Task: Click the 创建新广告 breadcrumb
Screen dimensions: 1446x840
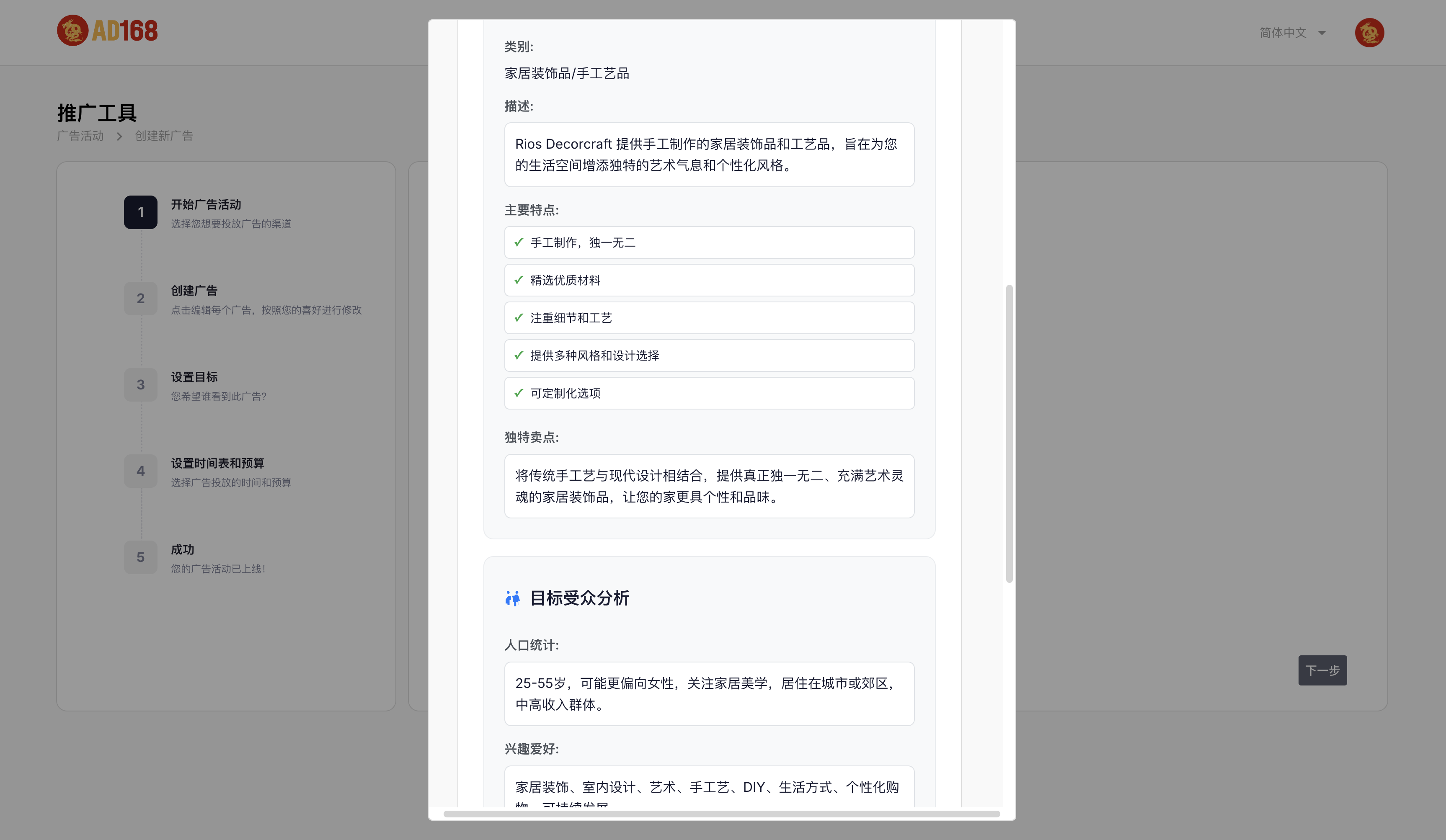Action: [x=164, y=136]
